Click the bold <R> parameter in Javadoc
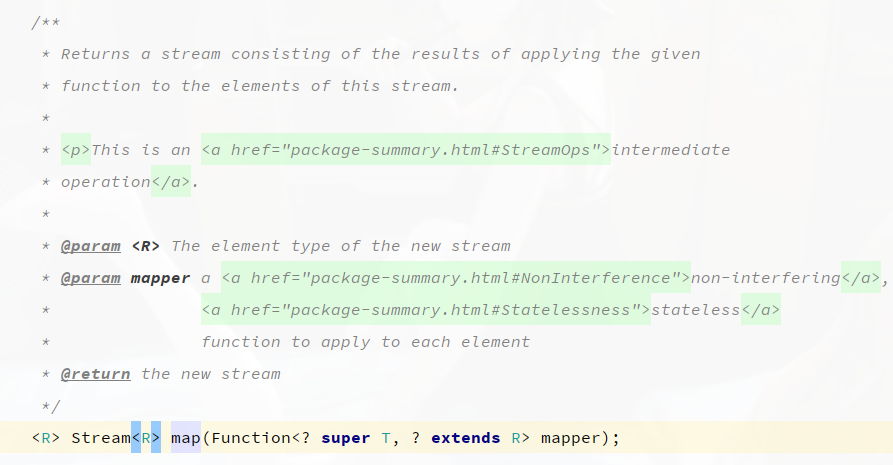893x465 pixels. tap(146, 246)
